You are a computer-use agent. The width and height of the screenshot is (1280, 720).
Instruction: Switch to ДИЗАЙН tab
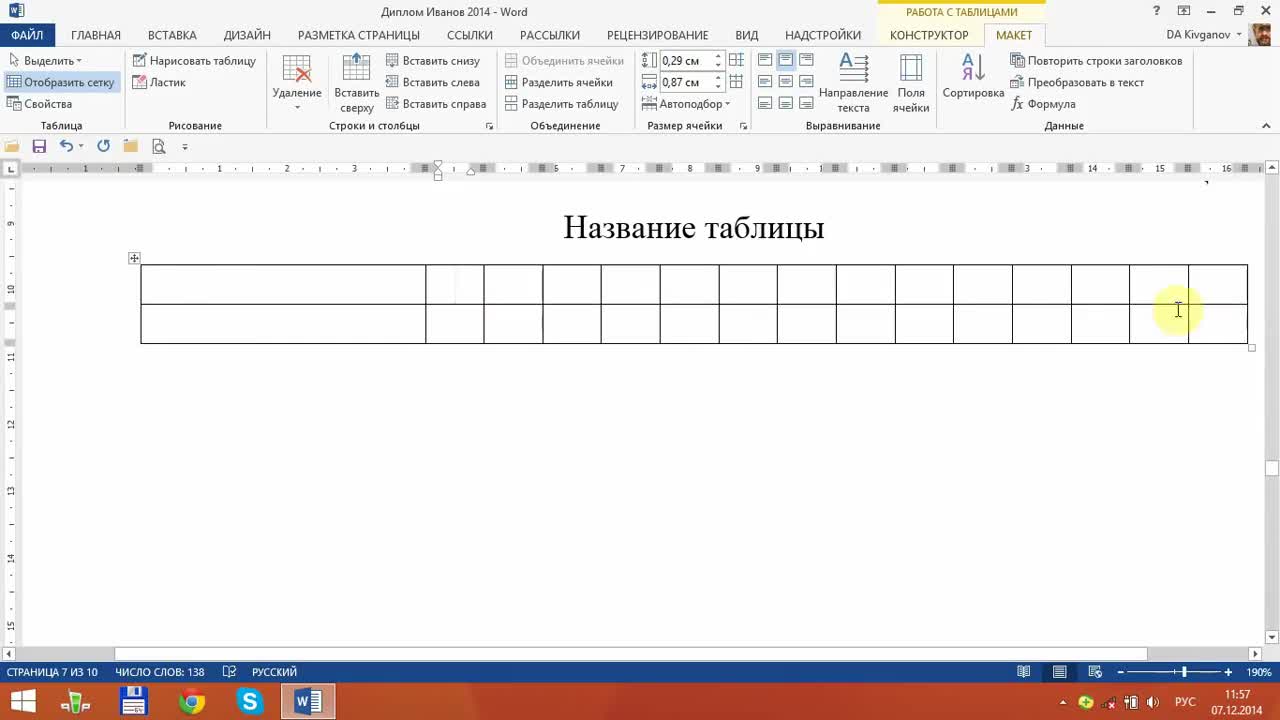click(x=247, y=35)
